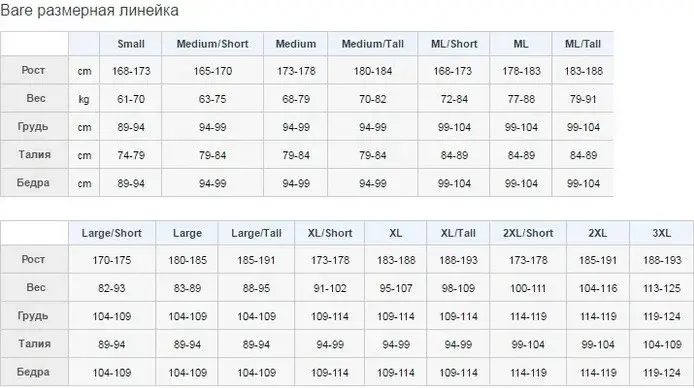This screenshot has width=694, height=388.
Task: Click the Large/Tall column header
Action: tap(256, 233)
